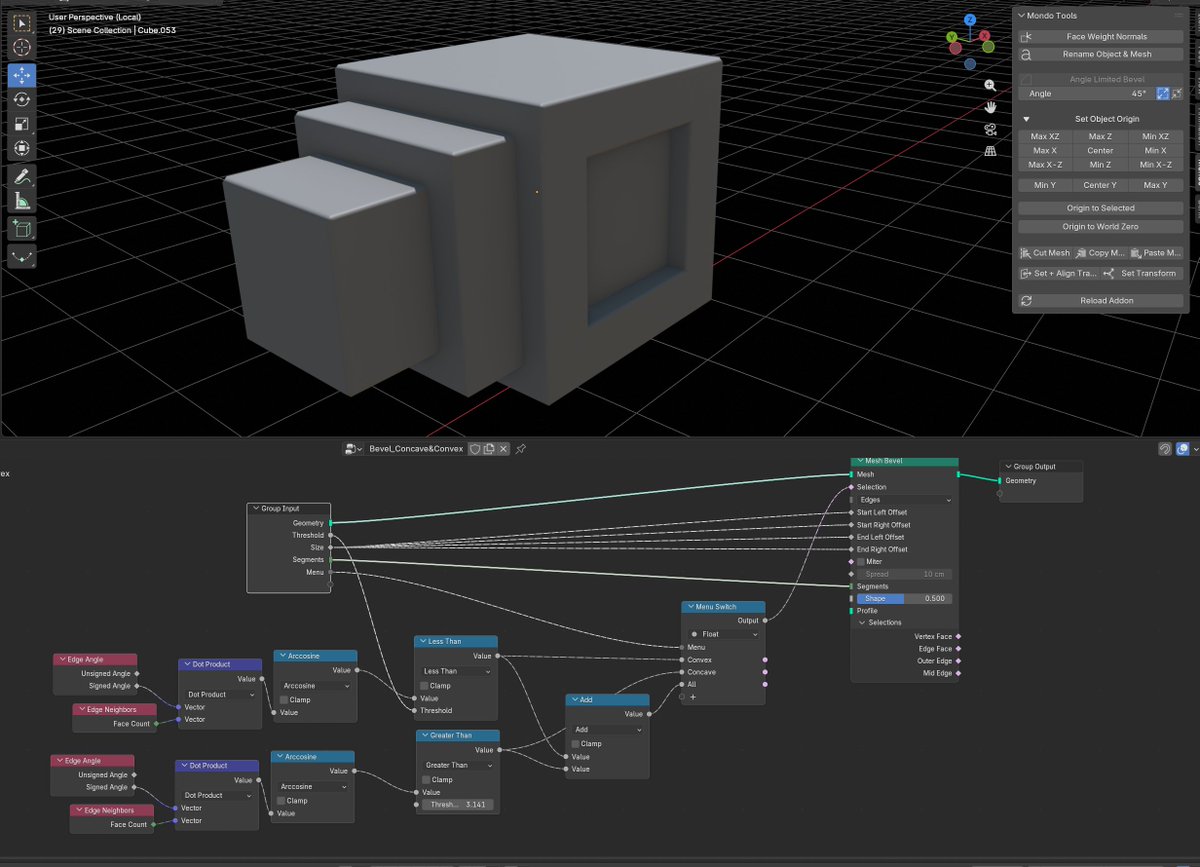1200x867 pixels.
Task: Collapse the Mondo Tools panel
Action: point(1021,16)
